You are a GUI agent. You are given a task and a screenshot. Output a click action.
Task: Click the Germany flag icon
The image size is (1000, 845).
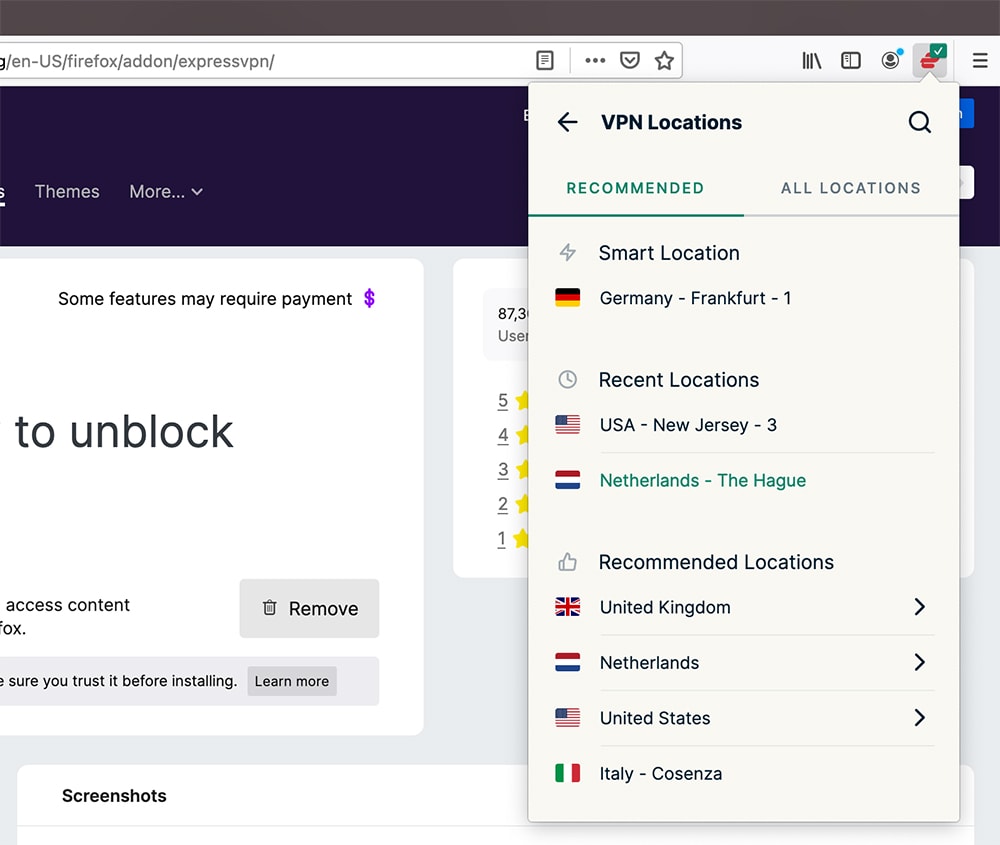point(568,298)
